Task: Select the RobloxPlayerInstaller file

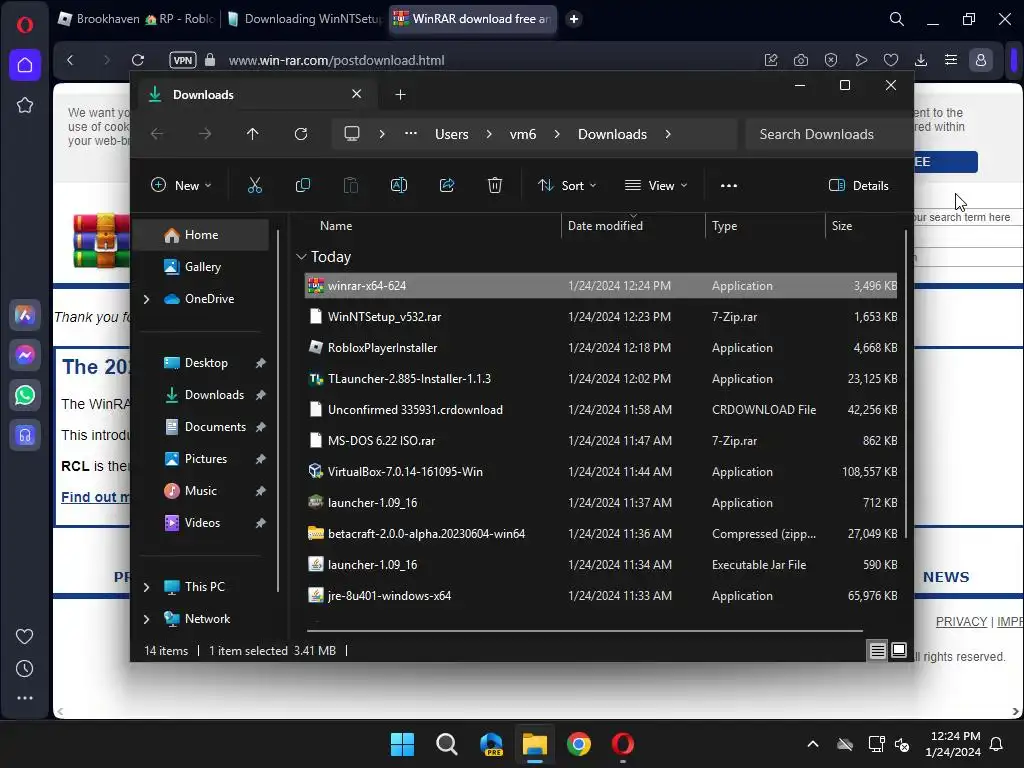Action: click(601, 347)
